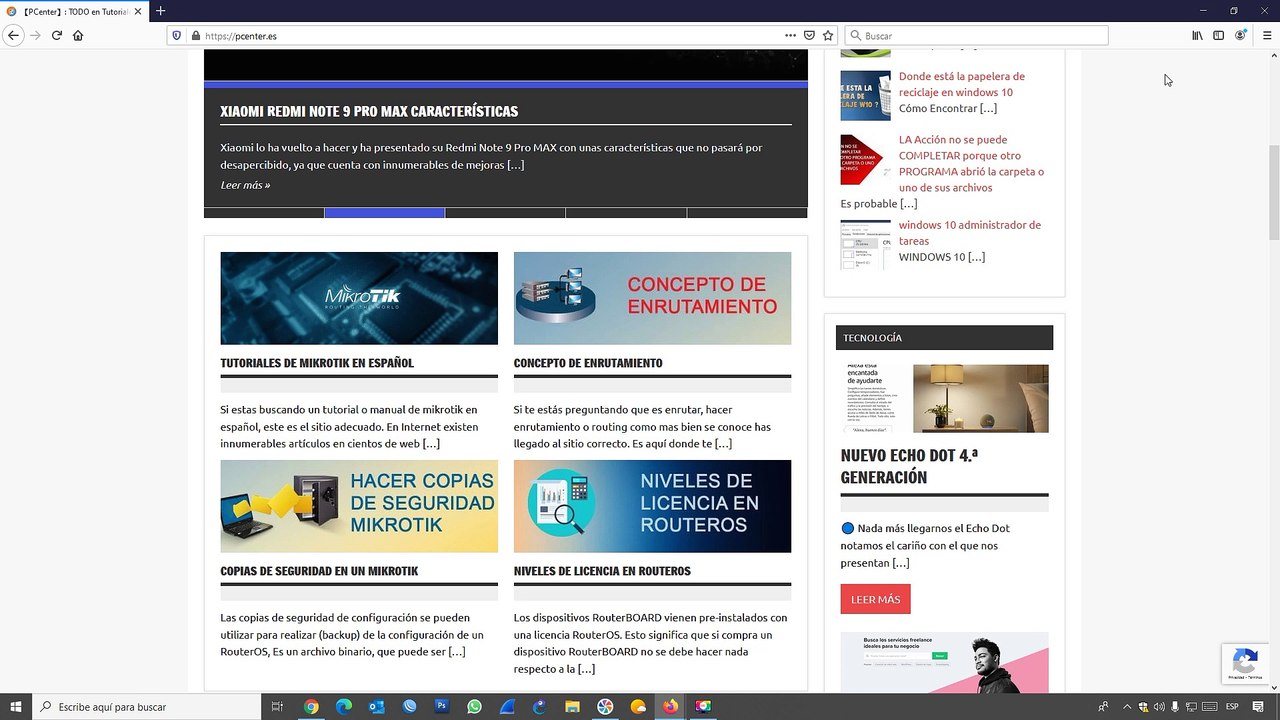Open the Echo Dot article image
Screen dimensions: 1280x720
[945, 398]
